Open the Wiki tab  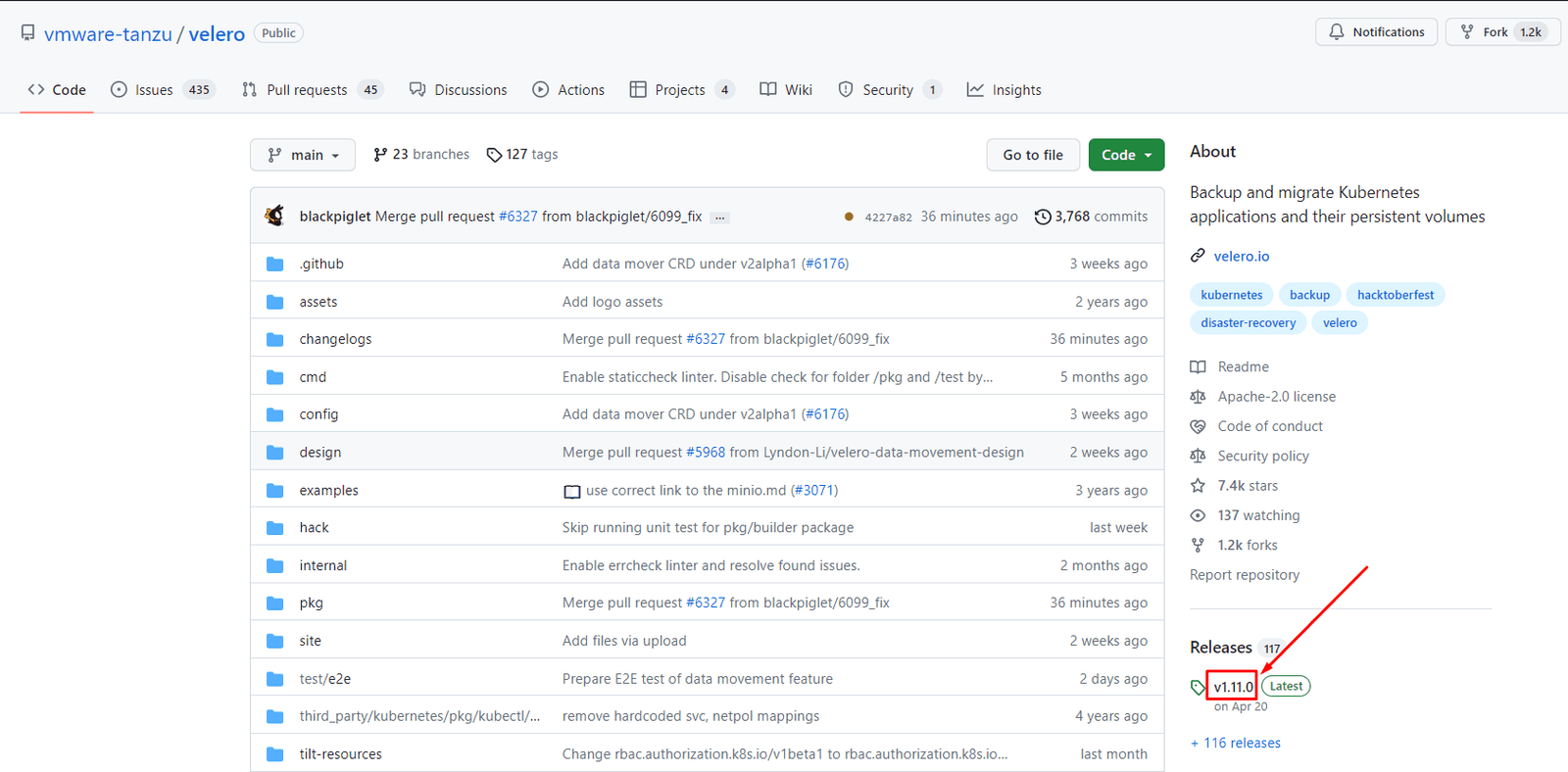[786, 90]
